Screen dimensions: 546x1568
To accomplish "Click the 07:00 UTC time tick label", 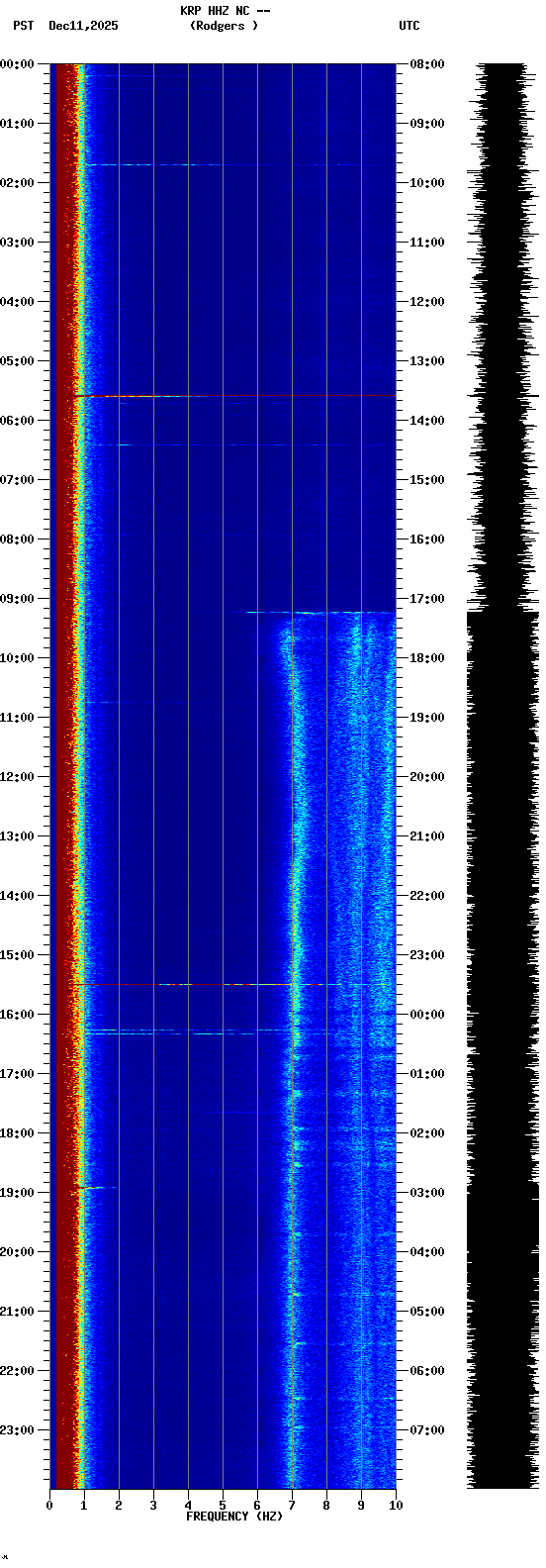I will click(x=426, y=1430).
